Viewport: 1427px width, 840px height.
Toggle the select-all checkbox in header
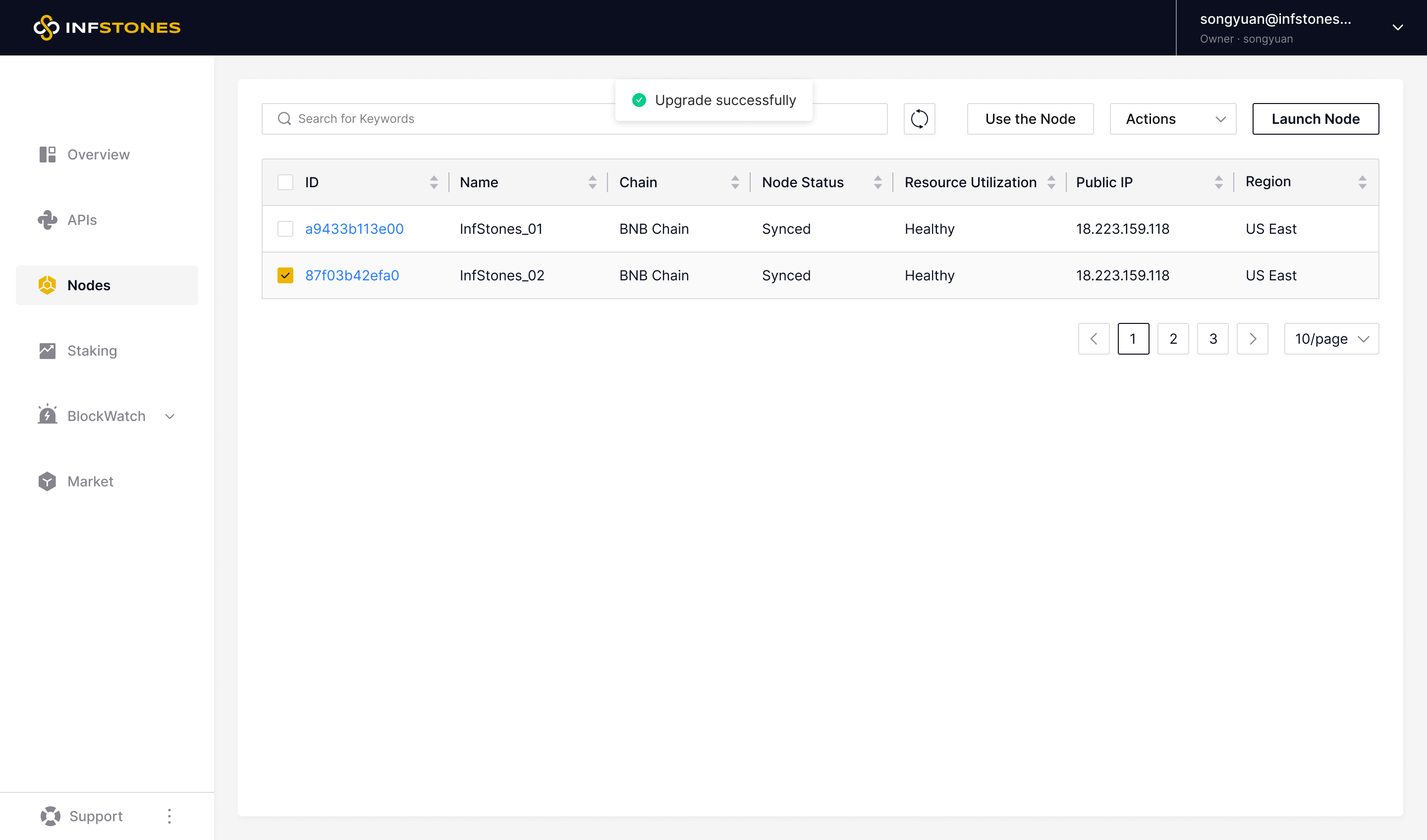tap(285, 182)
